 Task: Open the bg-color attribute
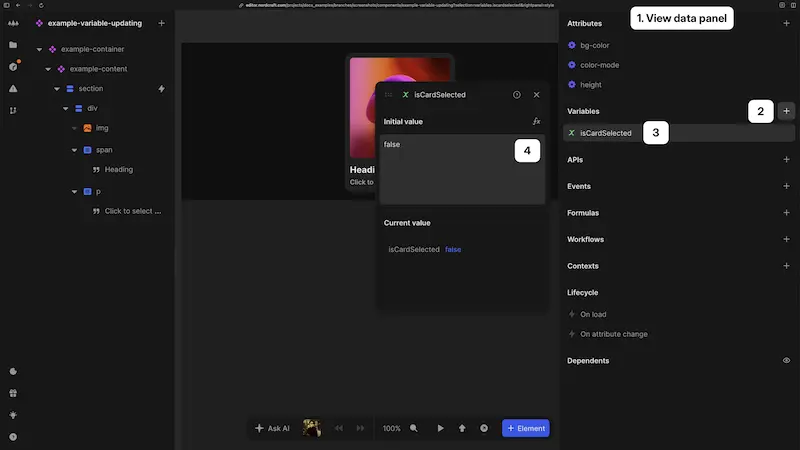[x=594, y=45]
